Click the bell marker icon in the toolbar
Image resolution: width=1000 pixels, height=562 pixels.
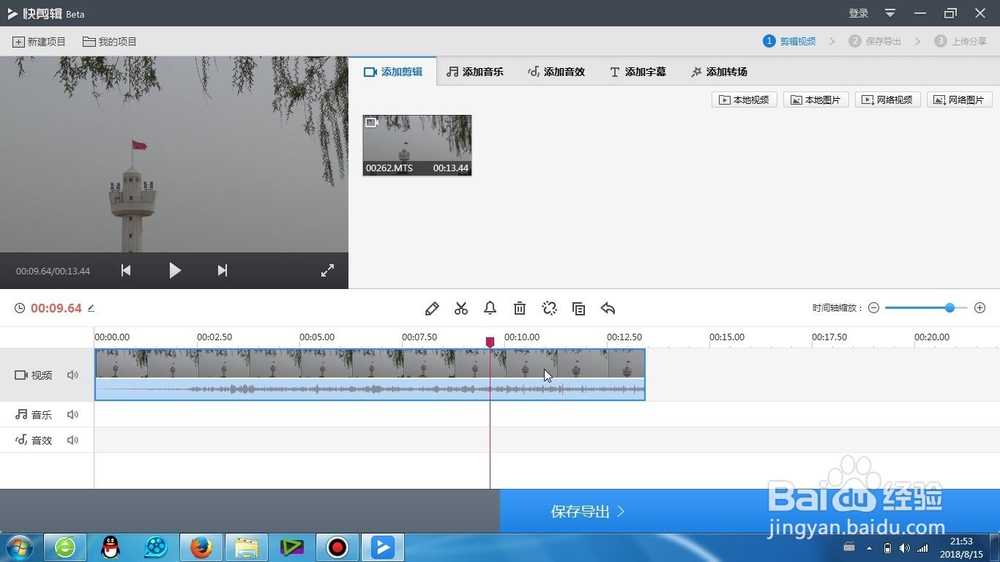(x=490, y=308)
